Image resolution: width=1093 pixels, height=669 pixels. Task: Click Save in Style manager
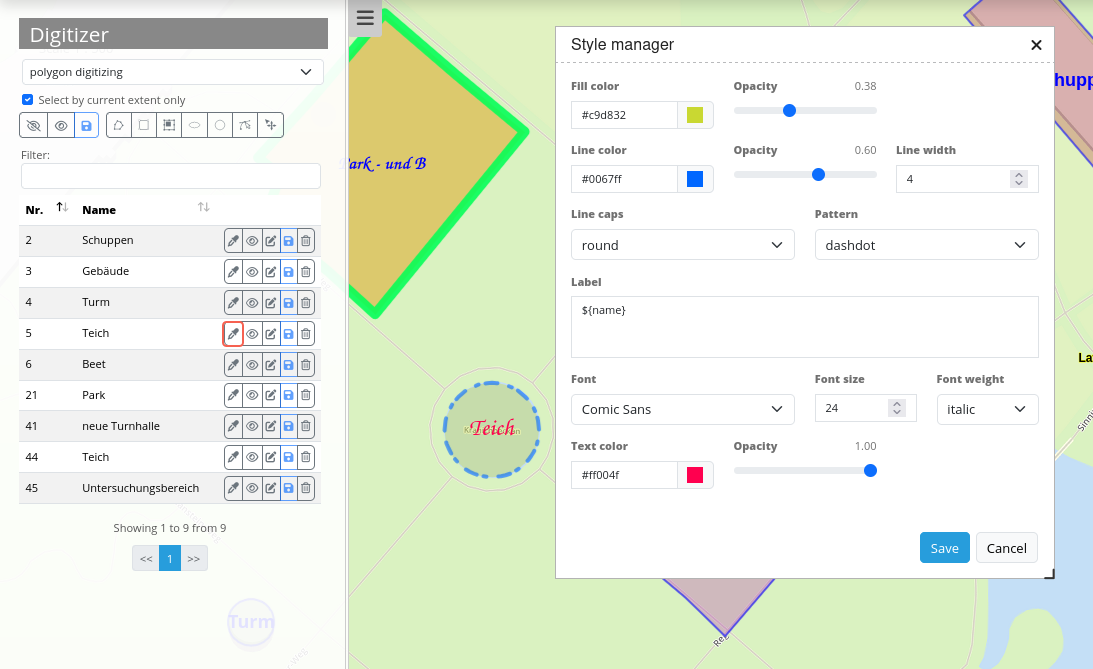click(944, 548)
